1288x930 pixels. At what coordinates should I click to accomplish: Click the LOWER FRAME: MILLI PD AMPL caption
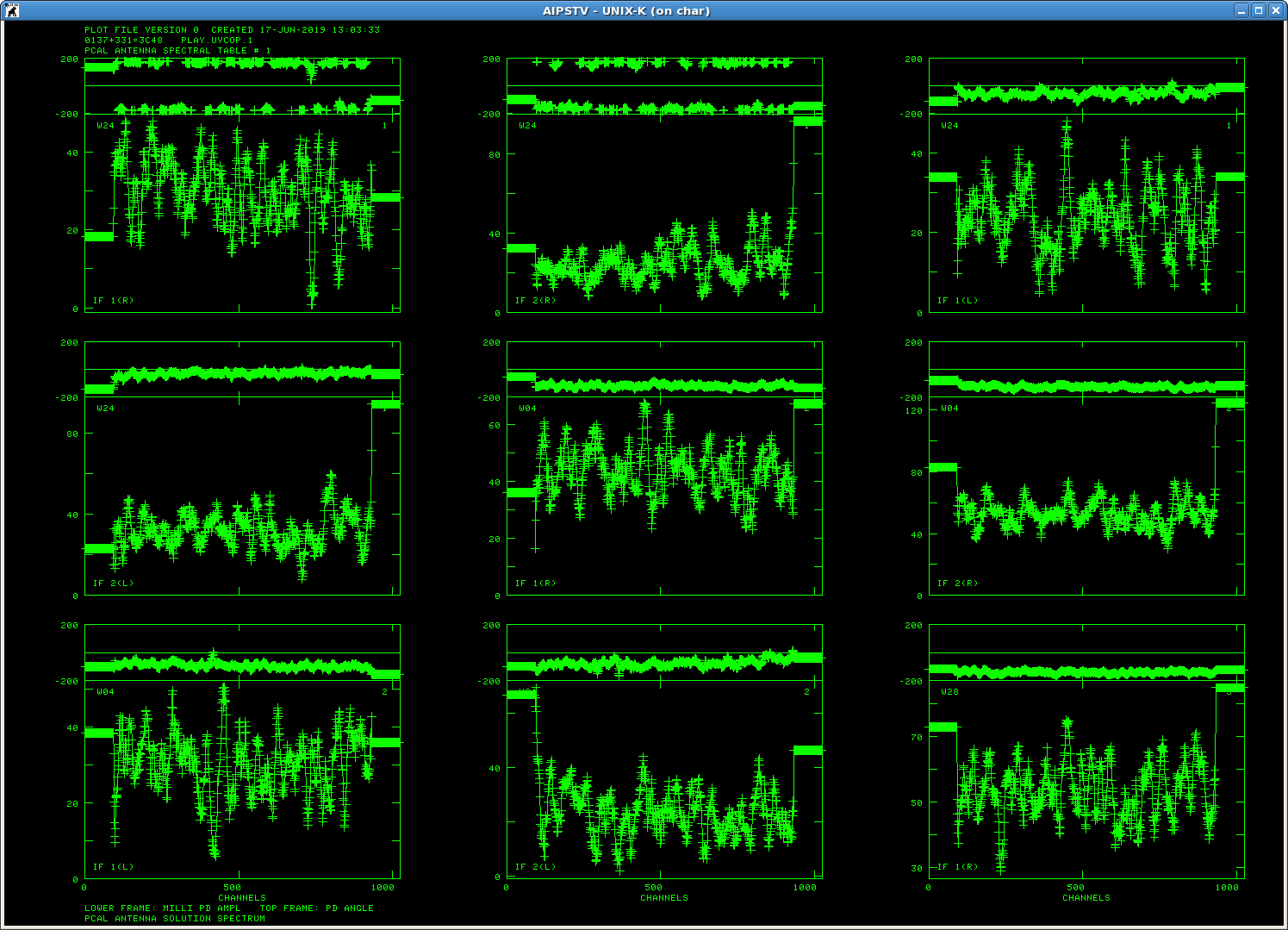[163, 908]
